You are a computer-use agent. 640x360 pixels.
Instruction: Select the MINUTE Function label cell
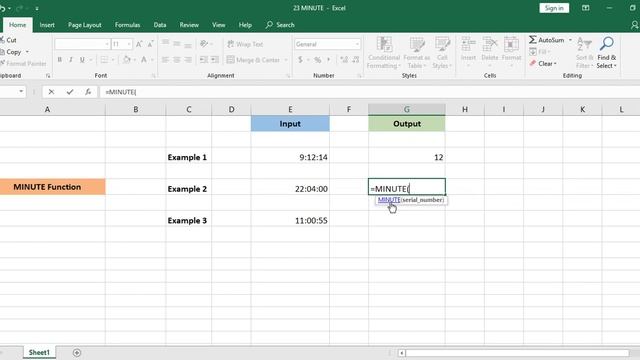click(x=52, y=187)
